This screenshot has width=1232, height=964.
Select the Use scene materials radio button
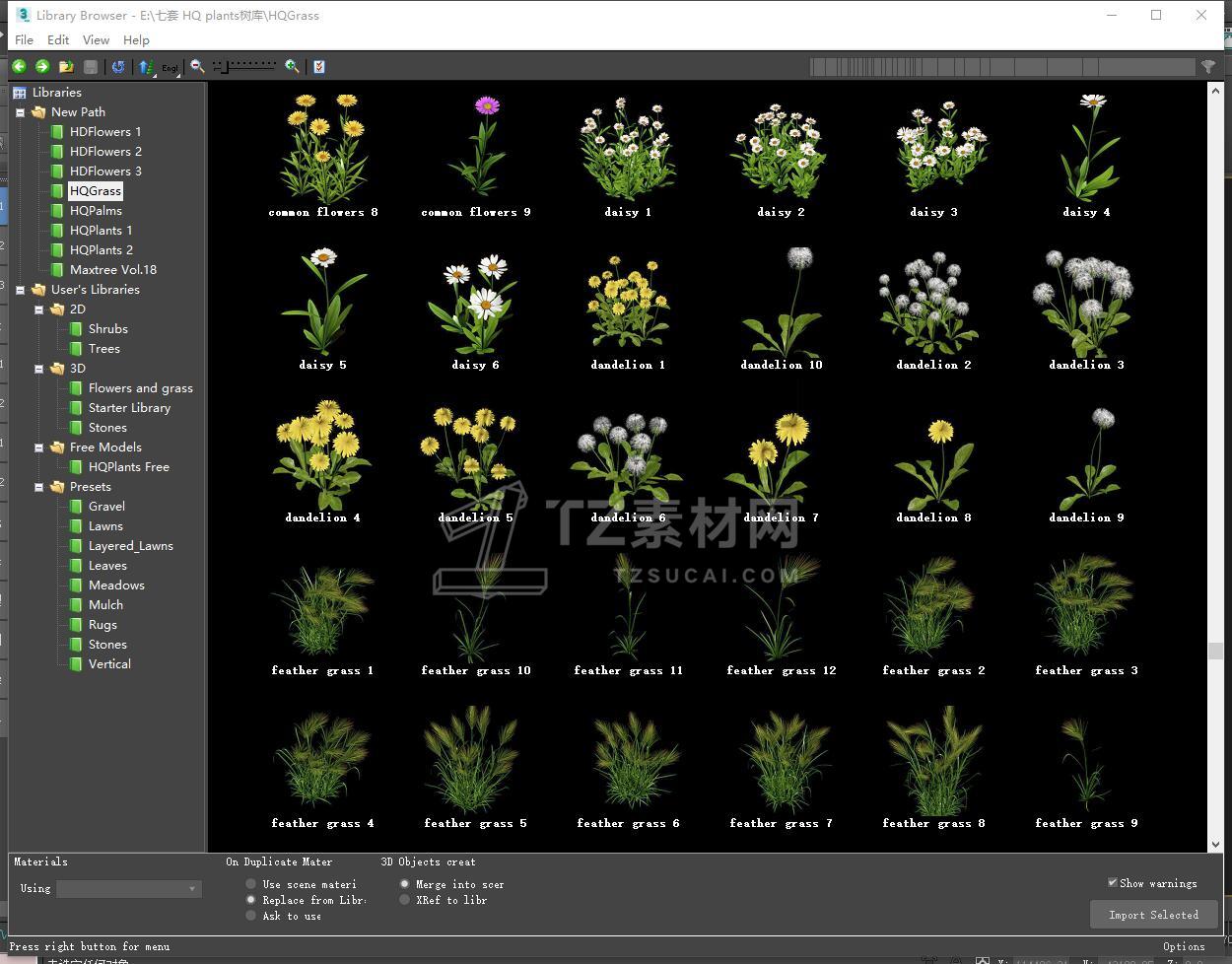click(251, 884)
